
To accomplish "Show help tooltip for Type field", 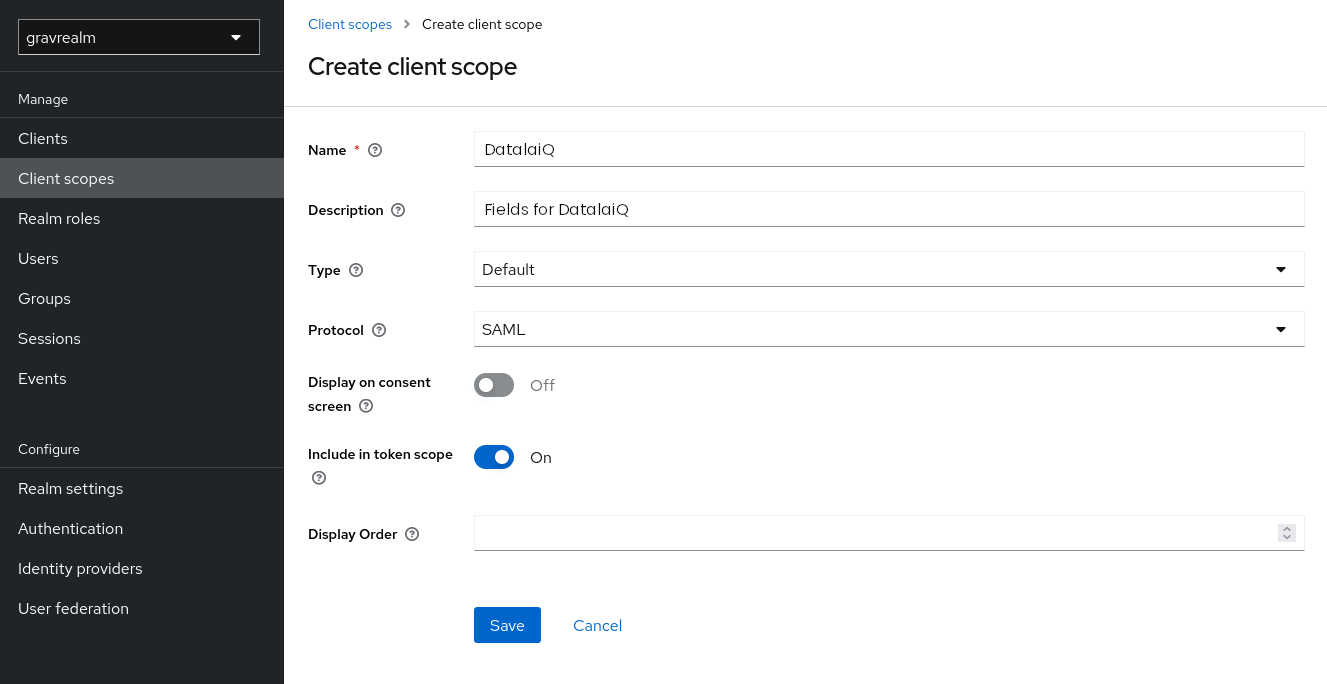I will click(356, 270).
